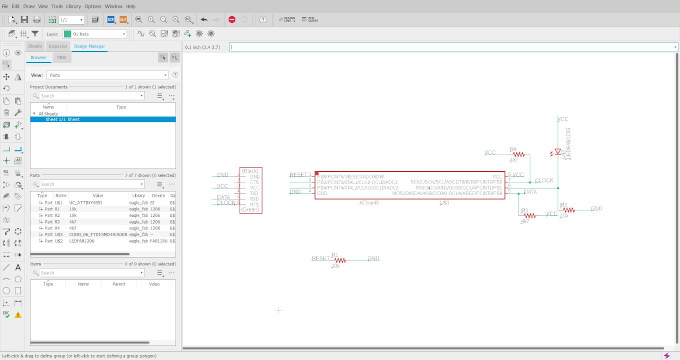Image resolution: width=680 pixels, height=360 pixels.
Task: Select the Rotate tool
Action: 7,88
